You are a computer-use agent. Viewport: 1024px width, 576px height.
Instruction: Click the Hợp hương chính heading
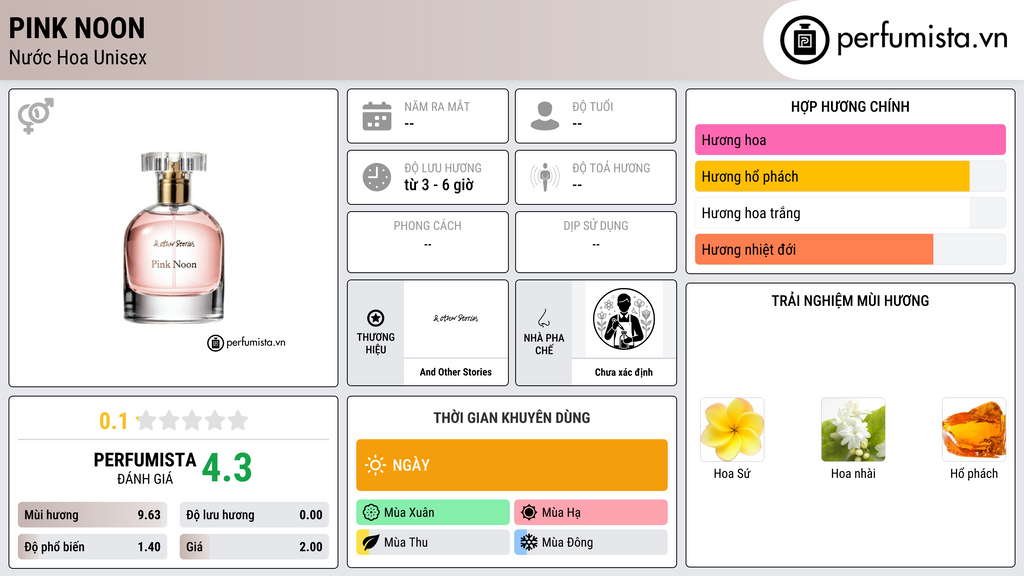coord(850,106)
